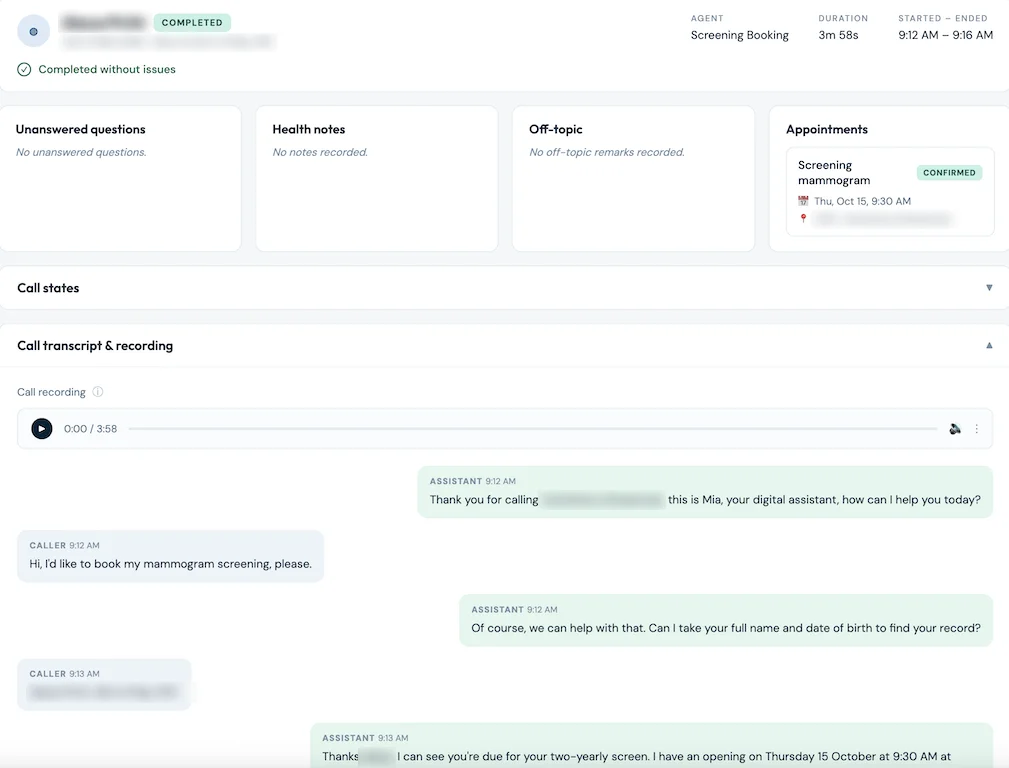Click the 9:12 AM – 9:16 AM time range
The width and height of the screenshot is (1009, 768).
tap(945, 35)
